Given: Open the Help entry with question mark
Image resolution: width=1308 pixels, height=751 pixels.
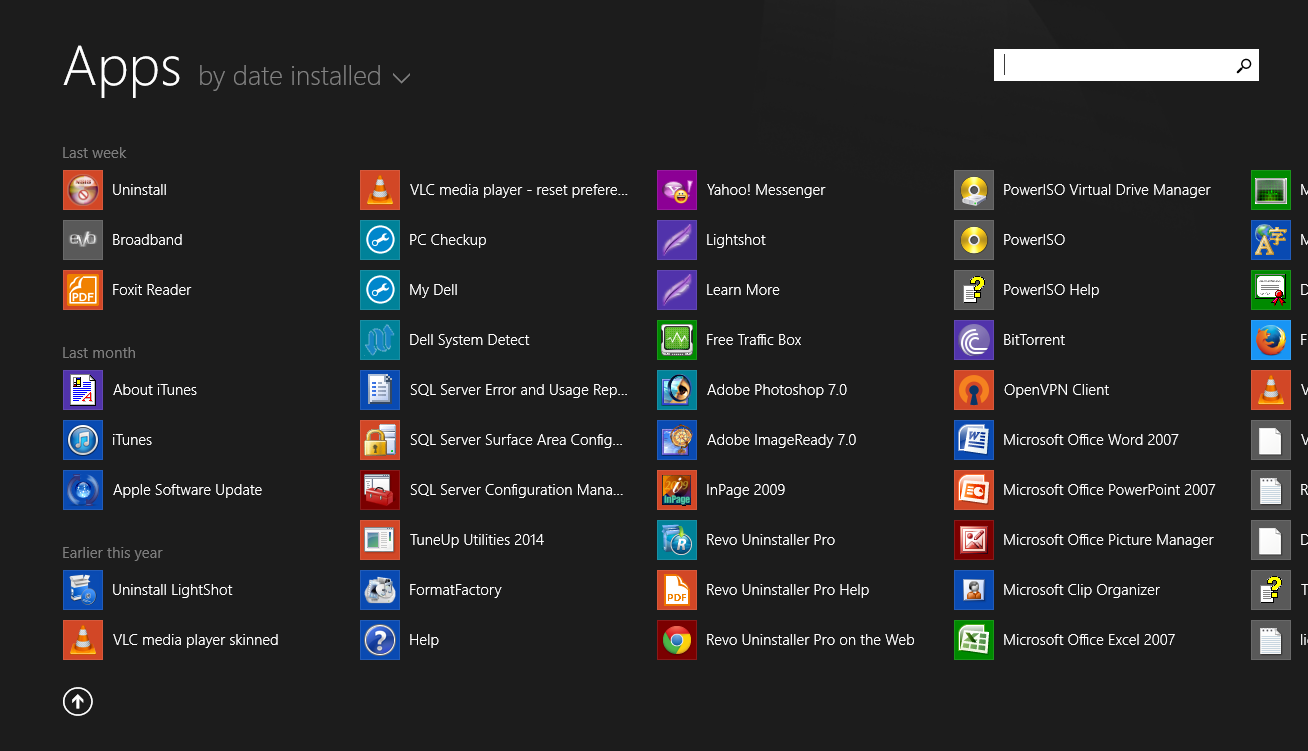Looking at the screenshot, I should tap(400, 640).
